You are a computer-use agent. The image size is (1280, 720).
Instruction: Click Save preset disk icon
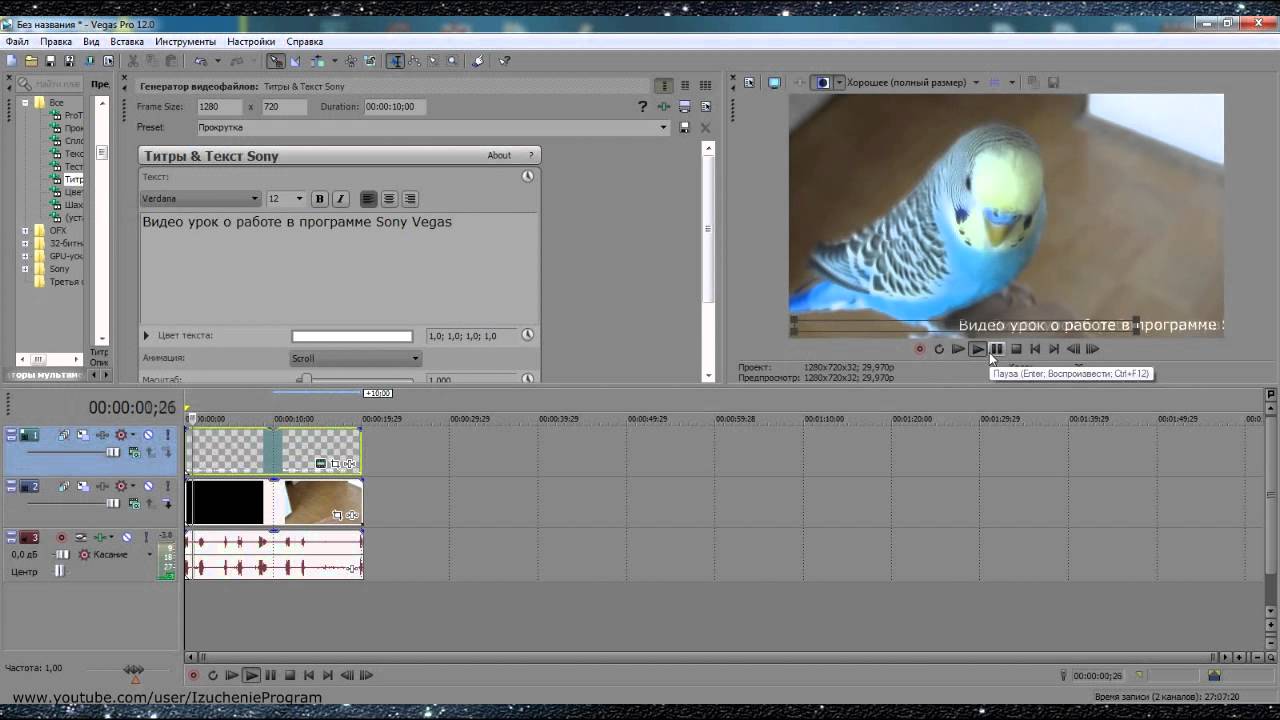point(684,127)
